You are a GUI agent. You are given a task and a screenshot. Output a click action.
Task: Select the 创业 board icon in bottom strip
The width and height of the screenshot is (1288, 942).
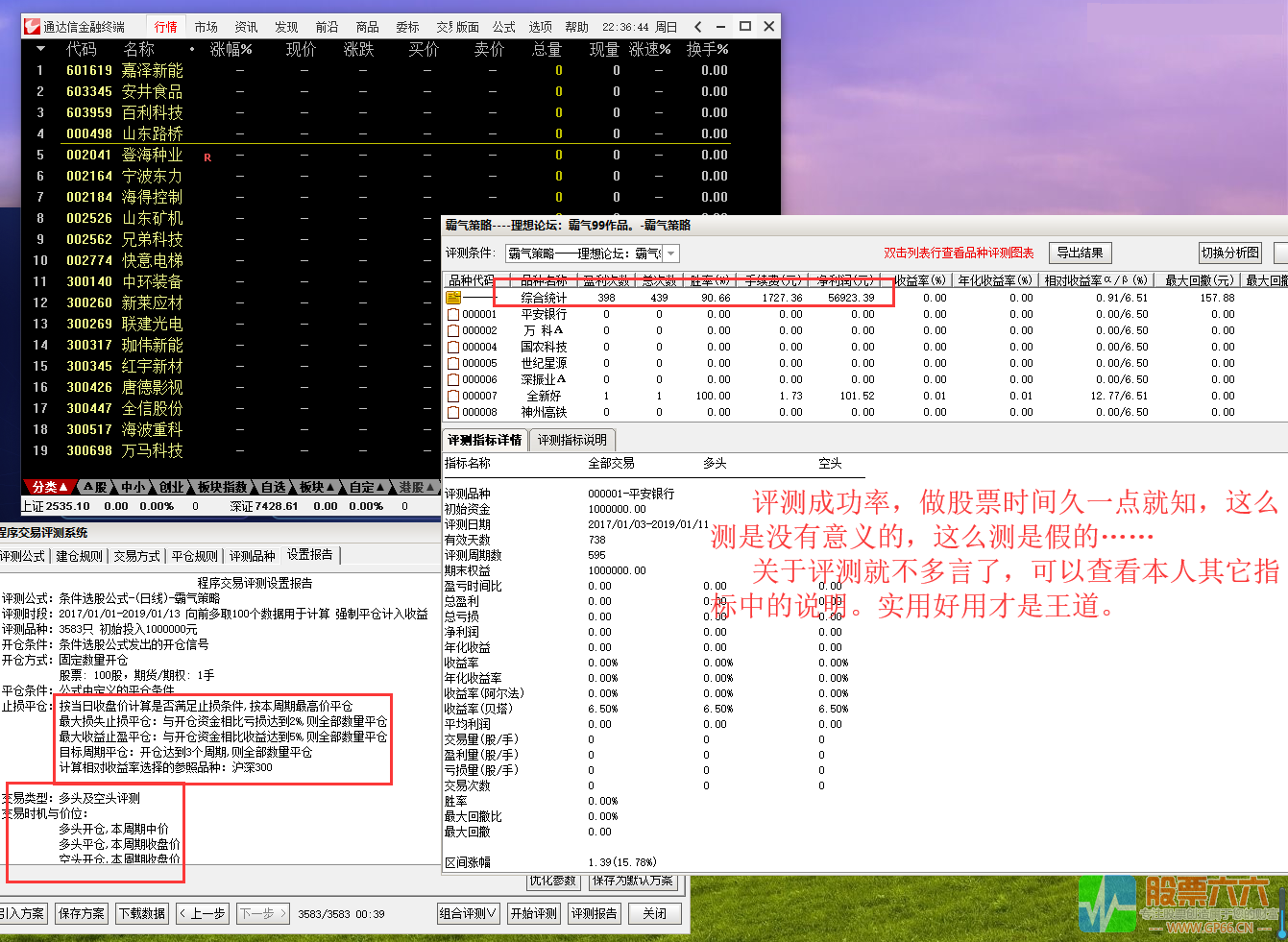click(169, 487)
